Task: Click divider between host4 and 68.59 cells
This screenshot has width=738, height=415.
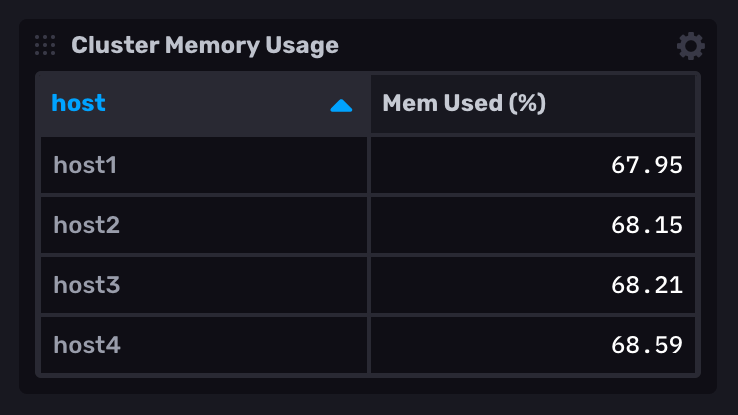Action: point(369,345)
